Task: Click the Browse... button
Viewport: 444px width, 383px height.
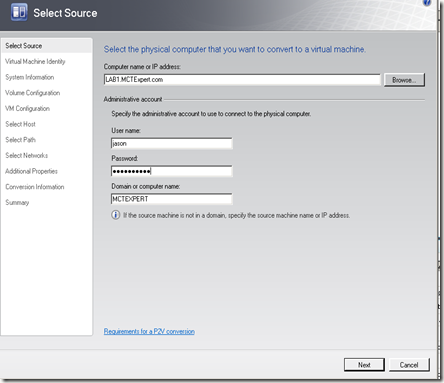Action: click(404, 80)
